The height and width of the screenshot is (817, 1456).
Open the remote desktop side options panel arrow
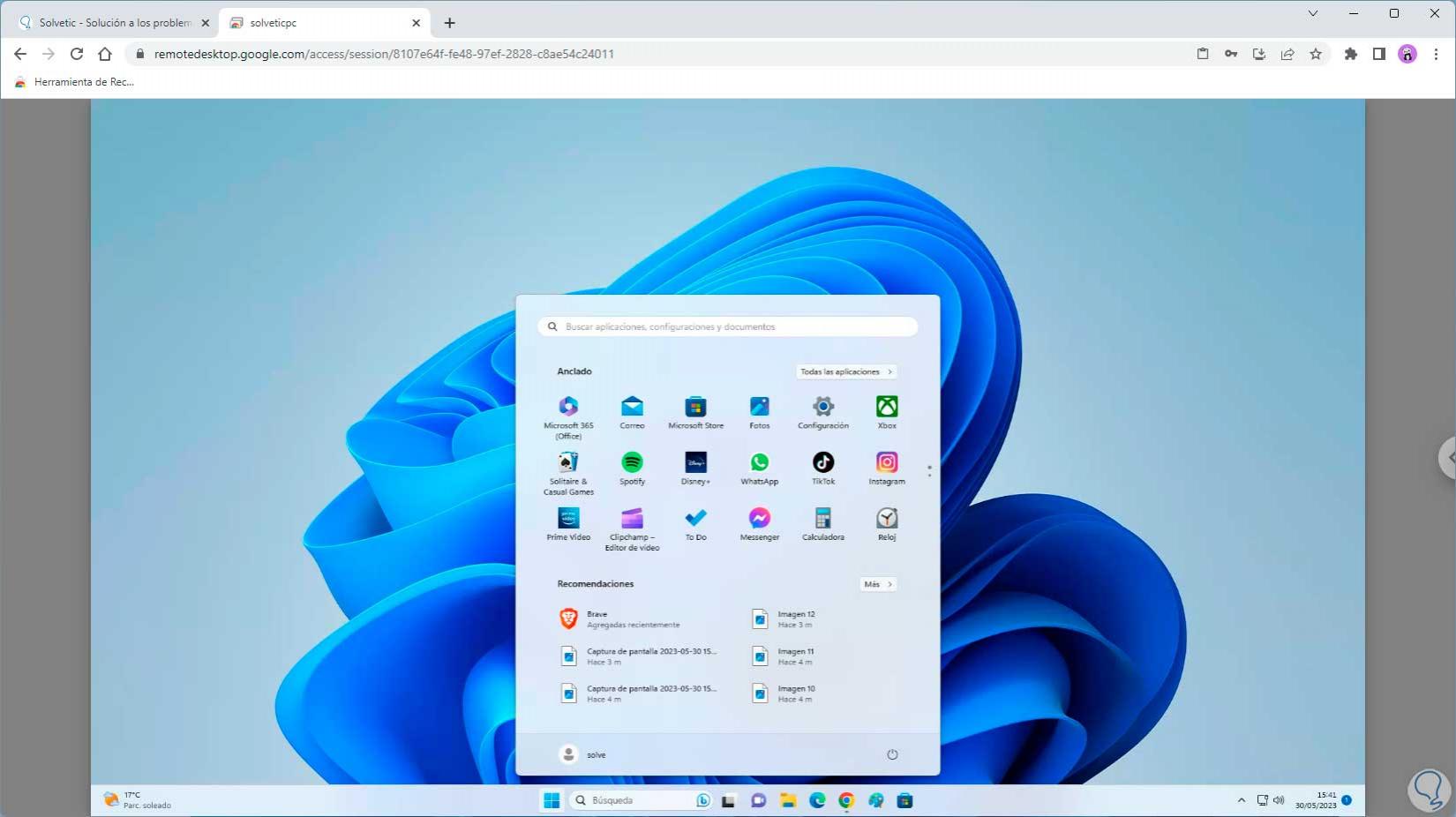pyautogui.click(x=1448, y=457)
